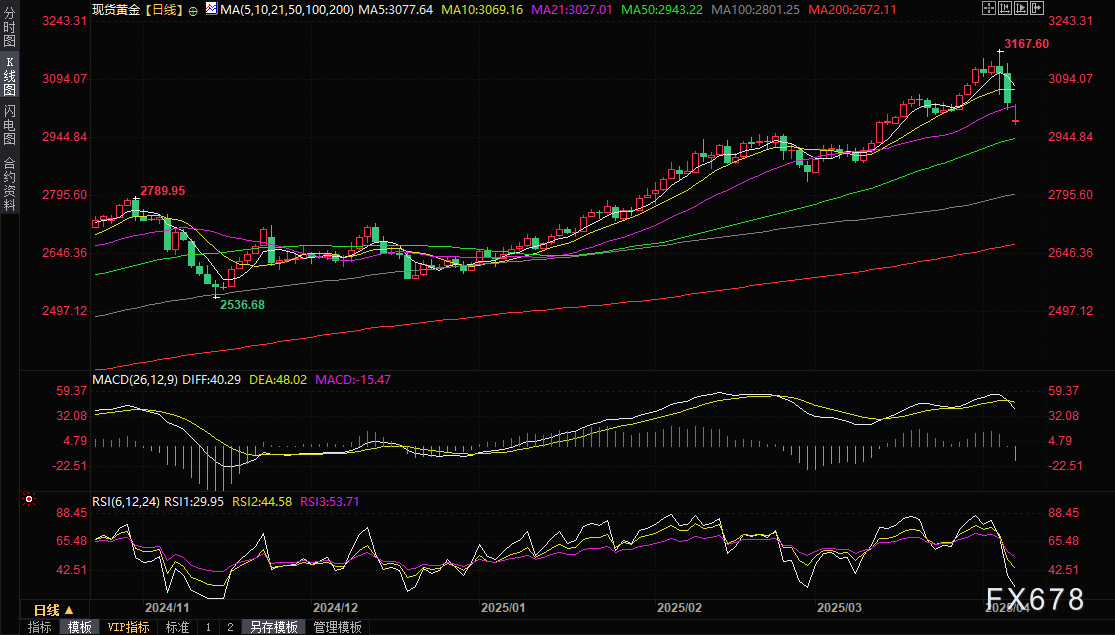Open the 合约资料 contract info tab
The image size is (1115, 635).
pos(9,183)
